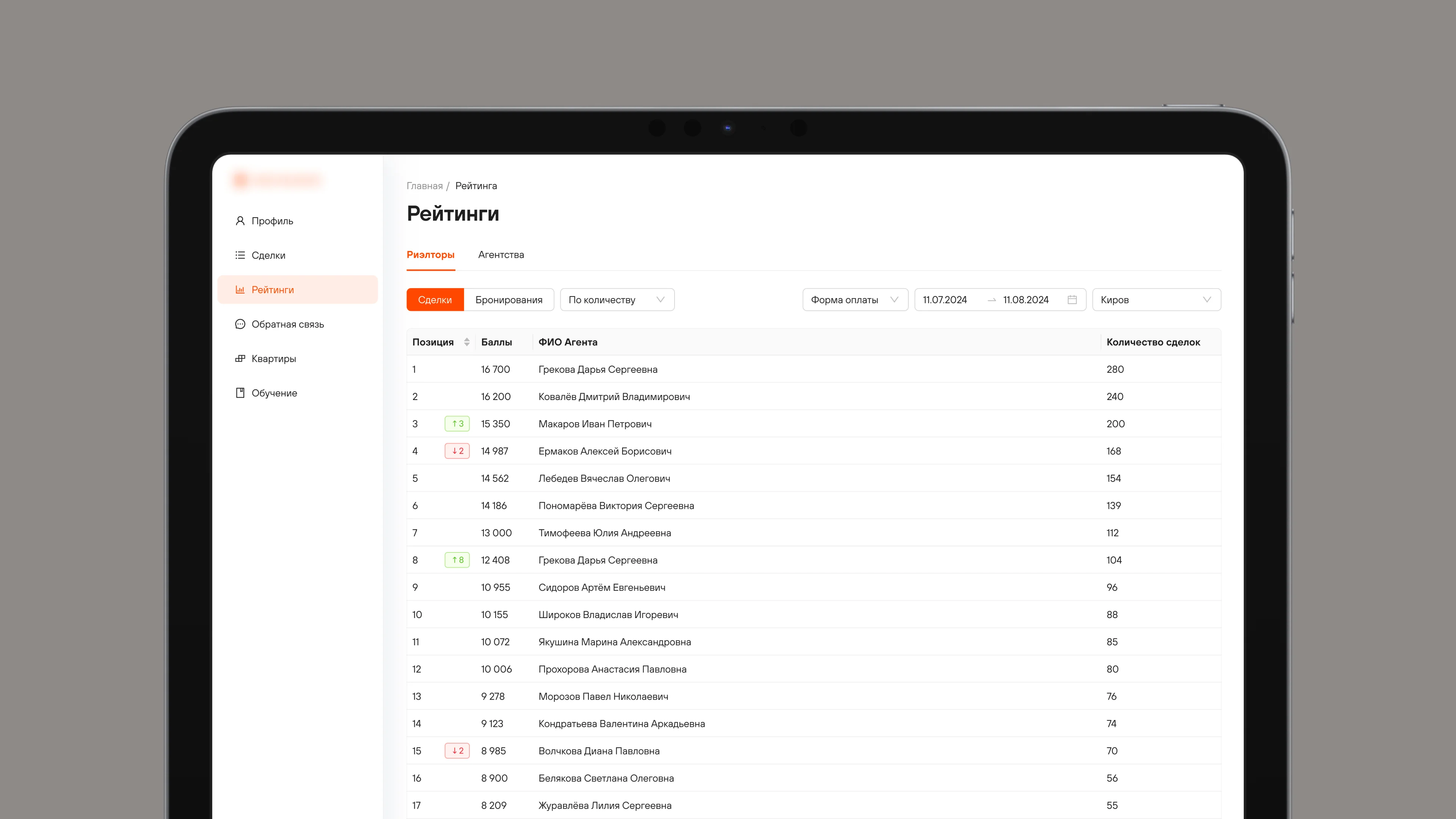Switch to the Агентства tab
Image resolution: width=1456 pixels, height=819 pixels.
coord(501,255)
